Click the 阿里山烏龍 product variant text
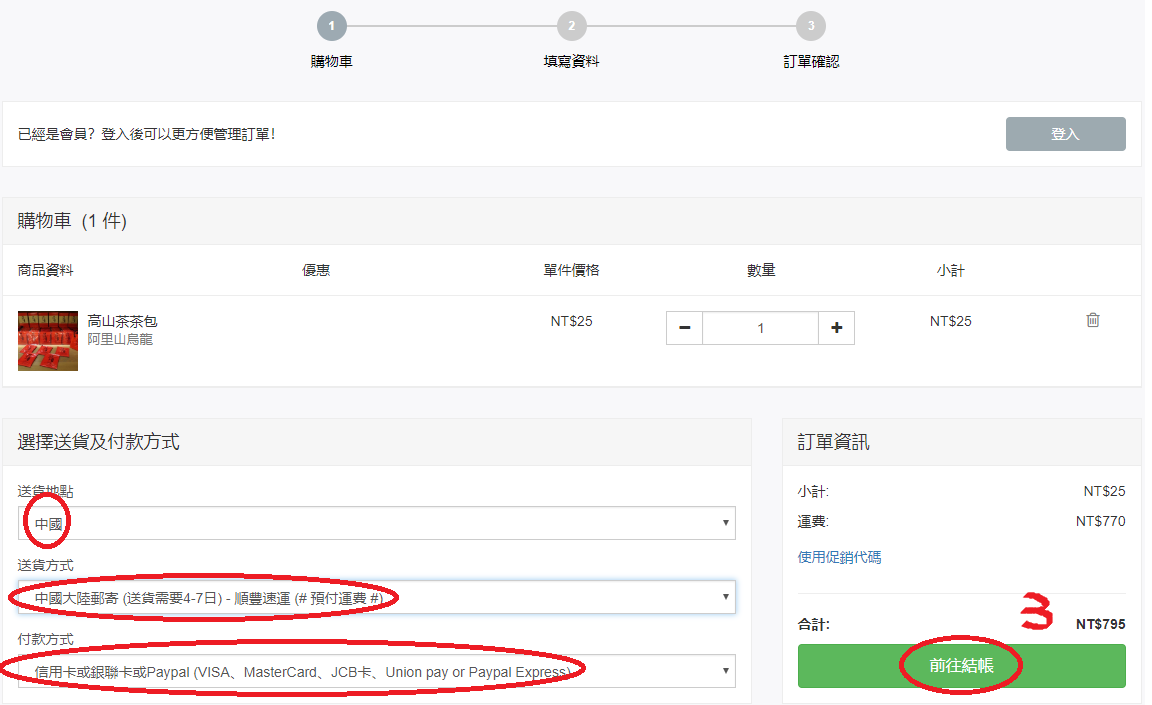This screenshot has height=705, width=1152. [x=120, y=340]
